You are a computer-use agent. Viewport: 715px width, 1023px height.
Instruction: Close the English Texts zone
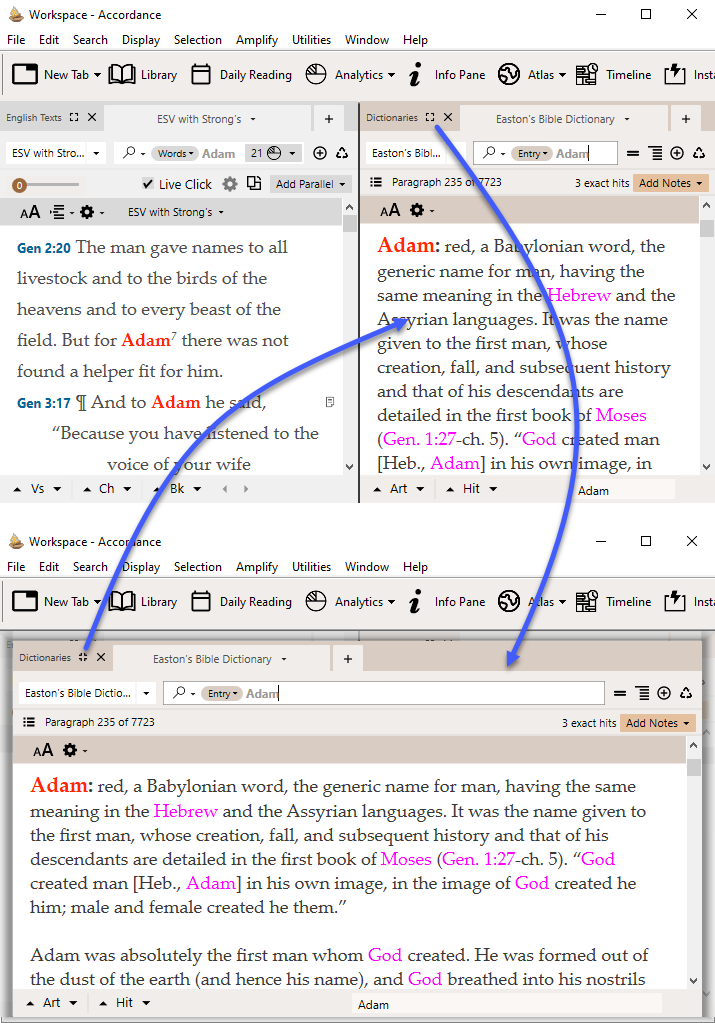[x=92, y=118]
